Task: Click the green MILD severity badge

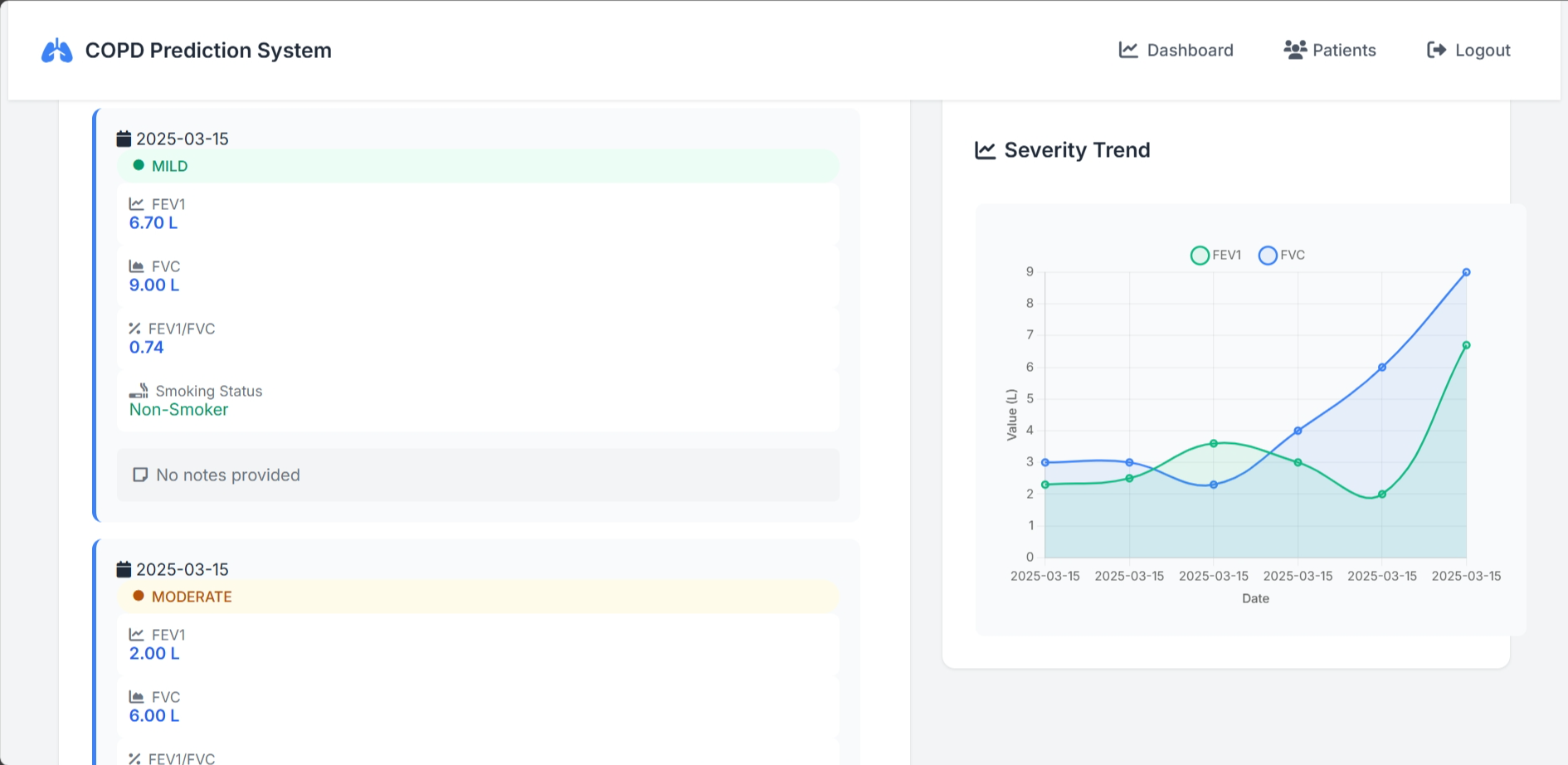Action: click(x=477, y=166)
